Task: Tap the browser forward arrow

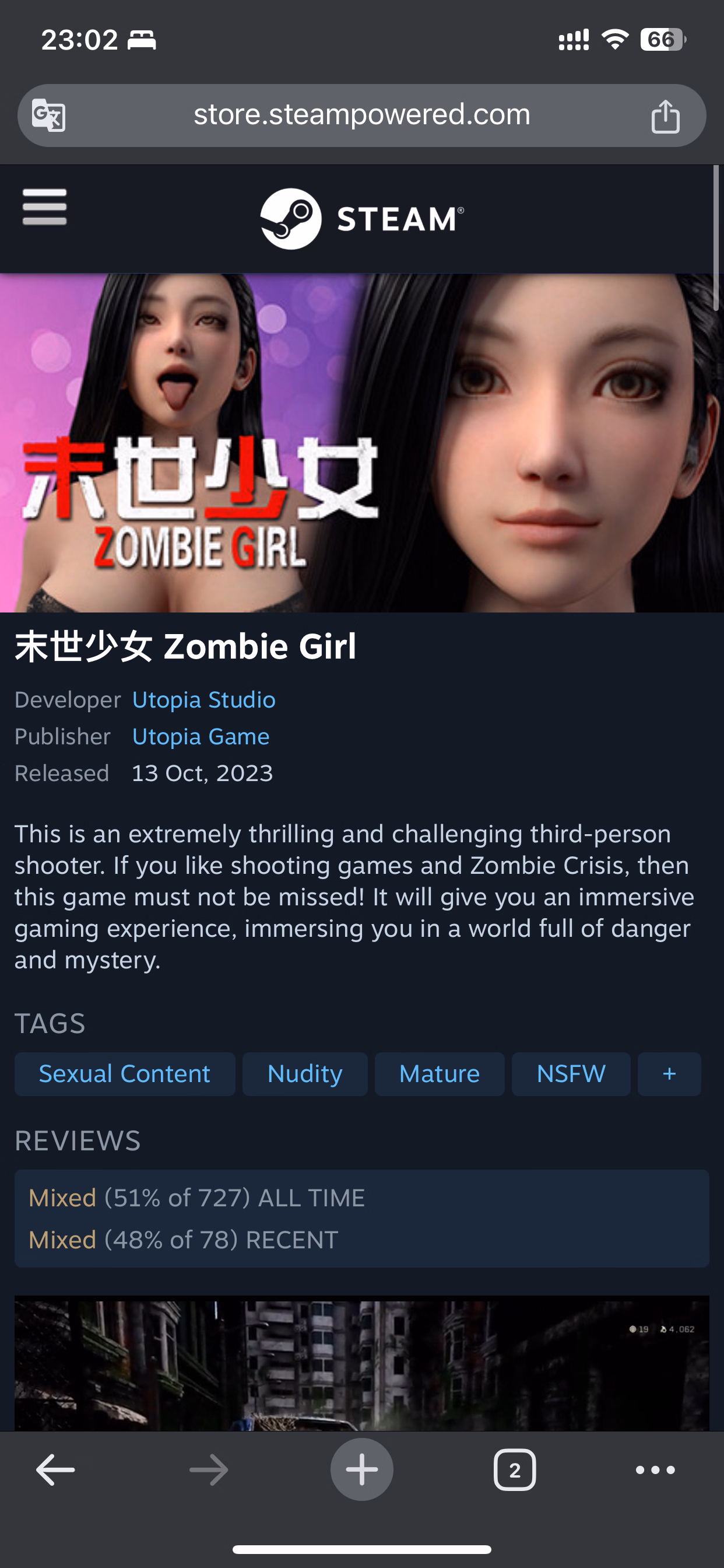Action: pos(209,1470)
